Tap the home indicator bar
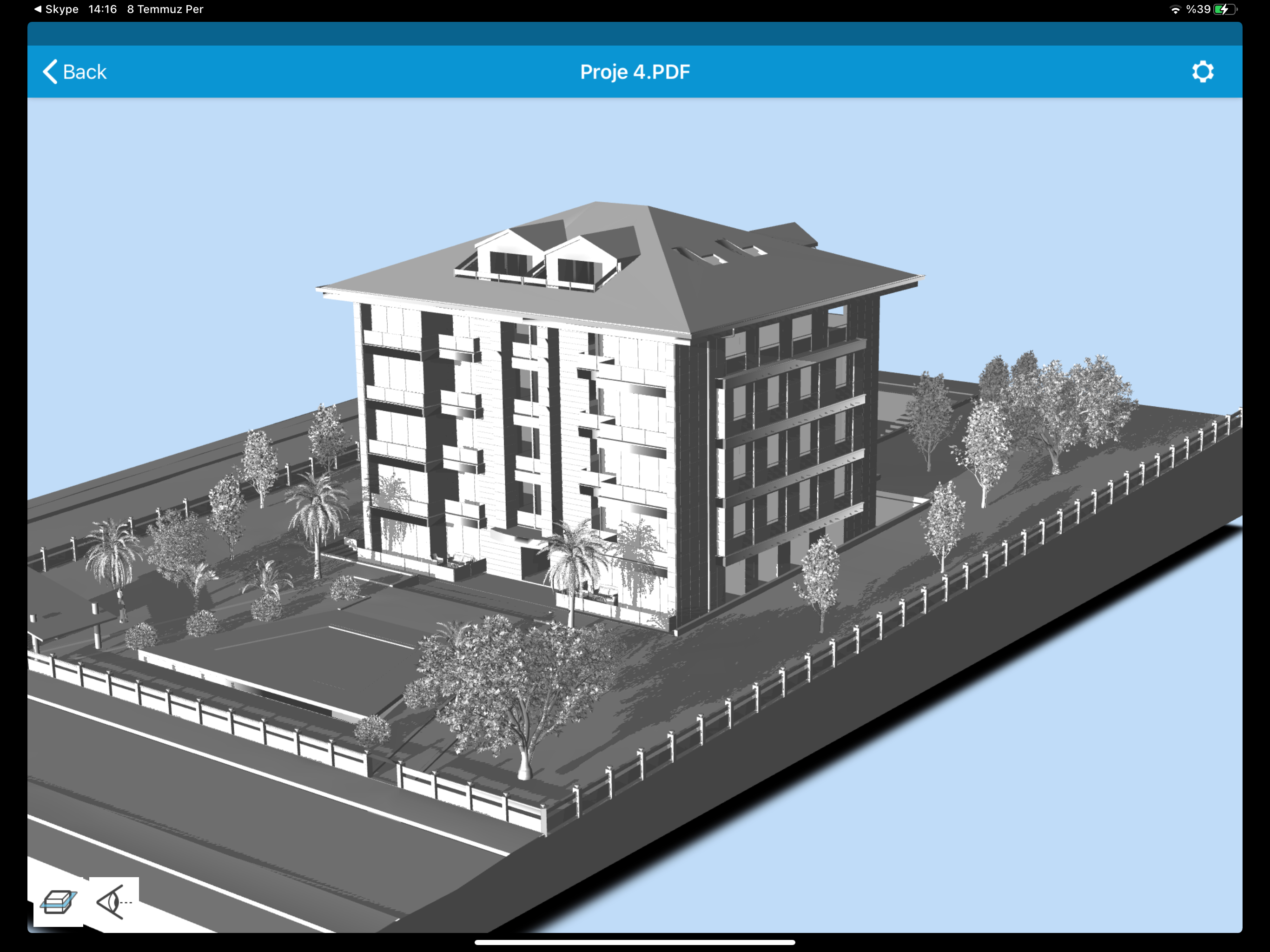Viewport: 1270px width, 952px height. tap(635, 942)
